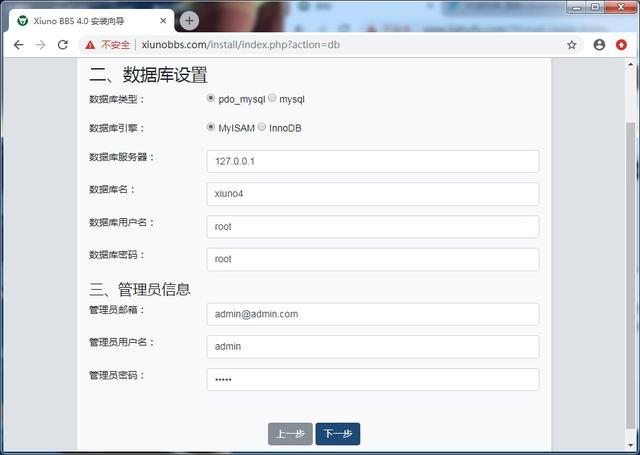Click the scrollbar up arrow
The image size is (640, 455).
[x=631, y=64]
